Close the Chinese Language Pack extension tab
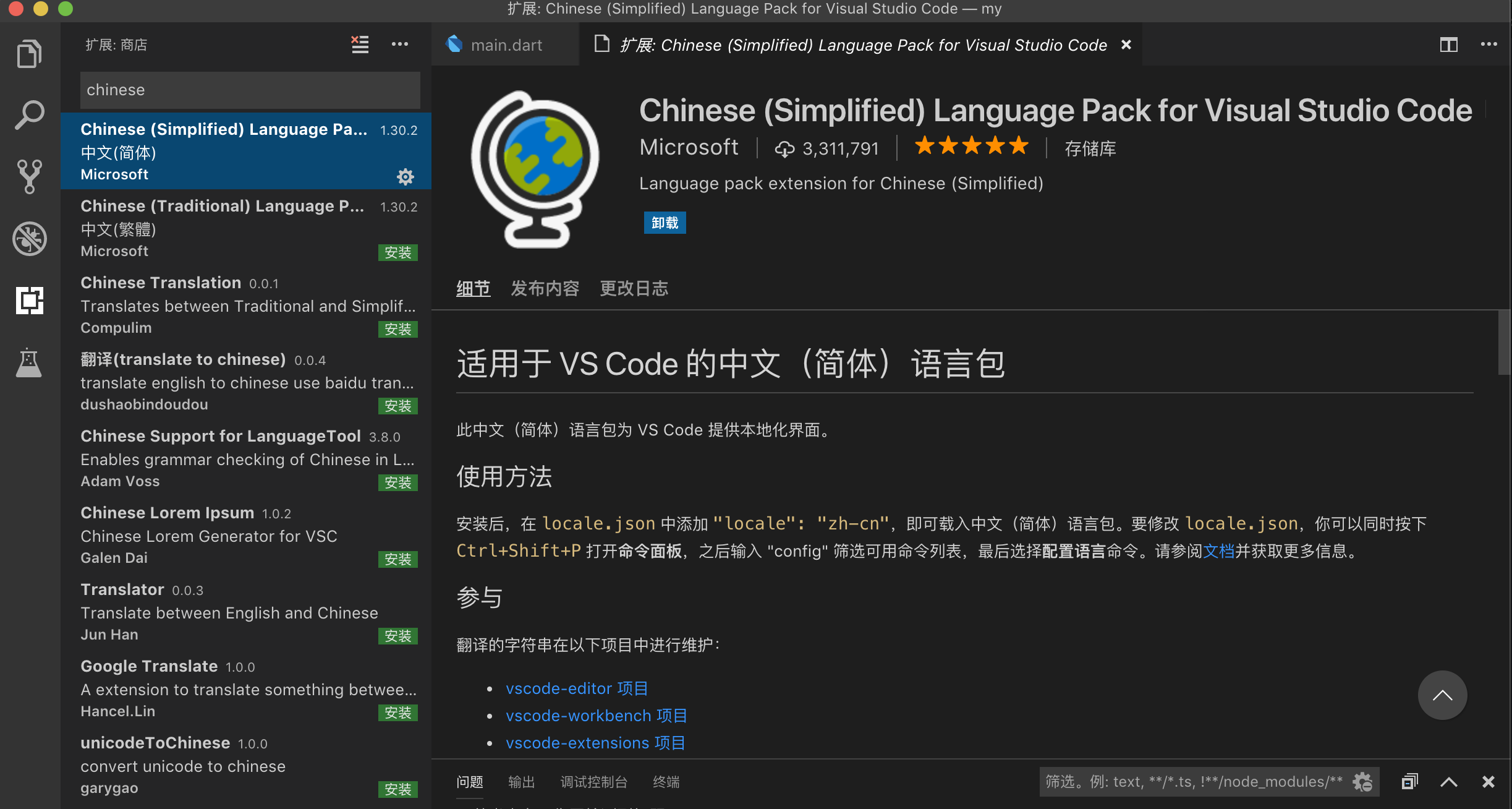This screenshot has height=809, width=1512. 1126,45
